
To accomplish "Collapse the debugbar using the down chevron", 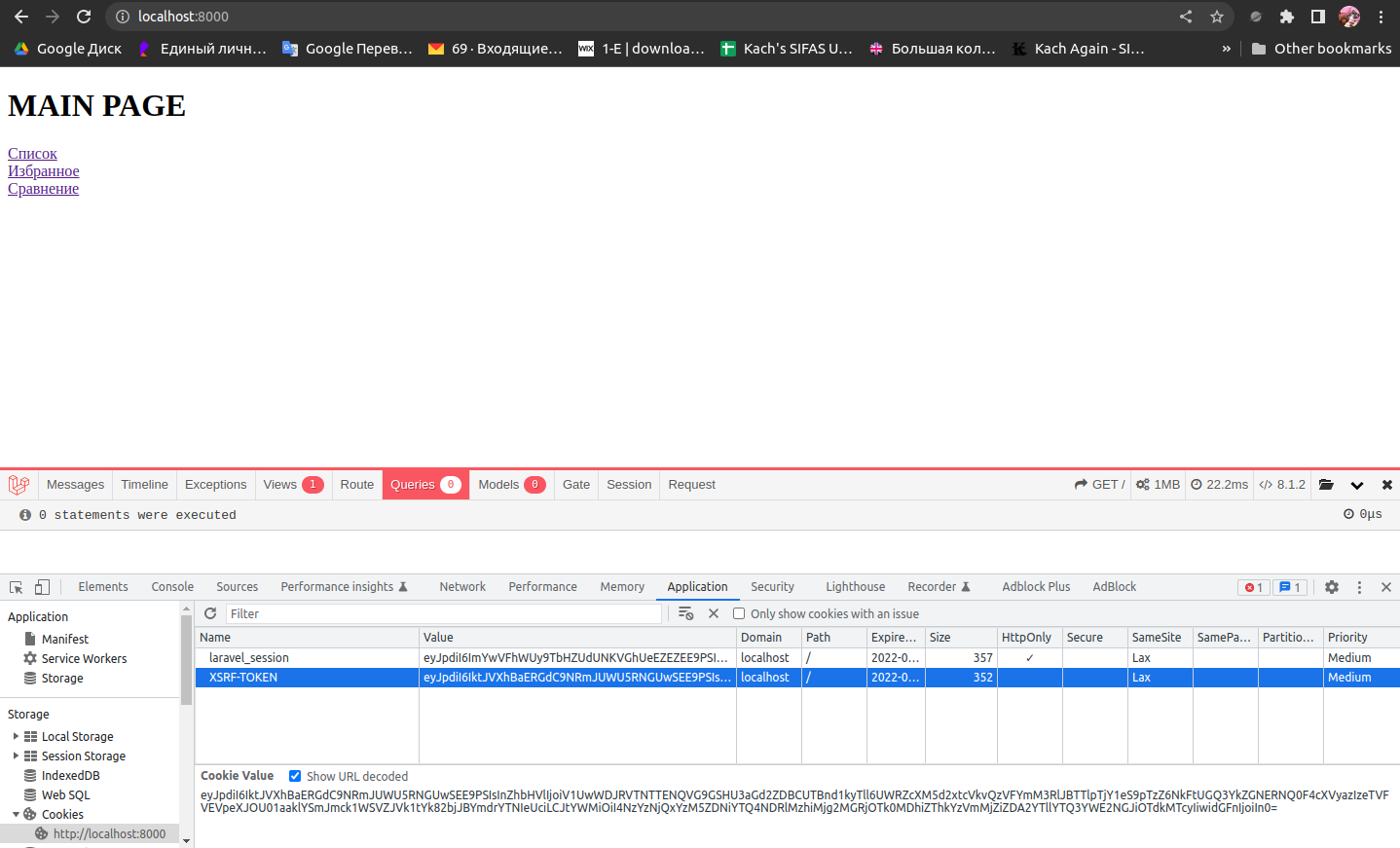I will 1357,484.
